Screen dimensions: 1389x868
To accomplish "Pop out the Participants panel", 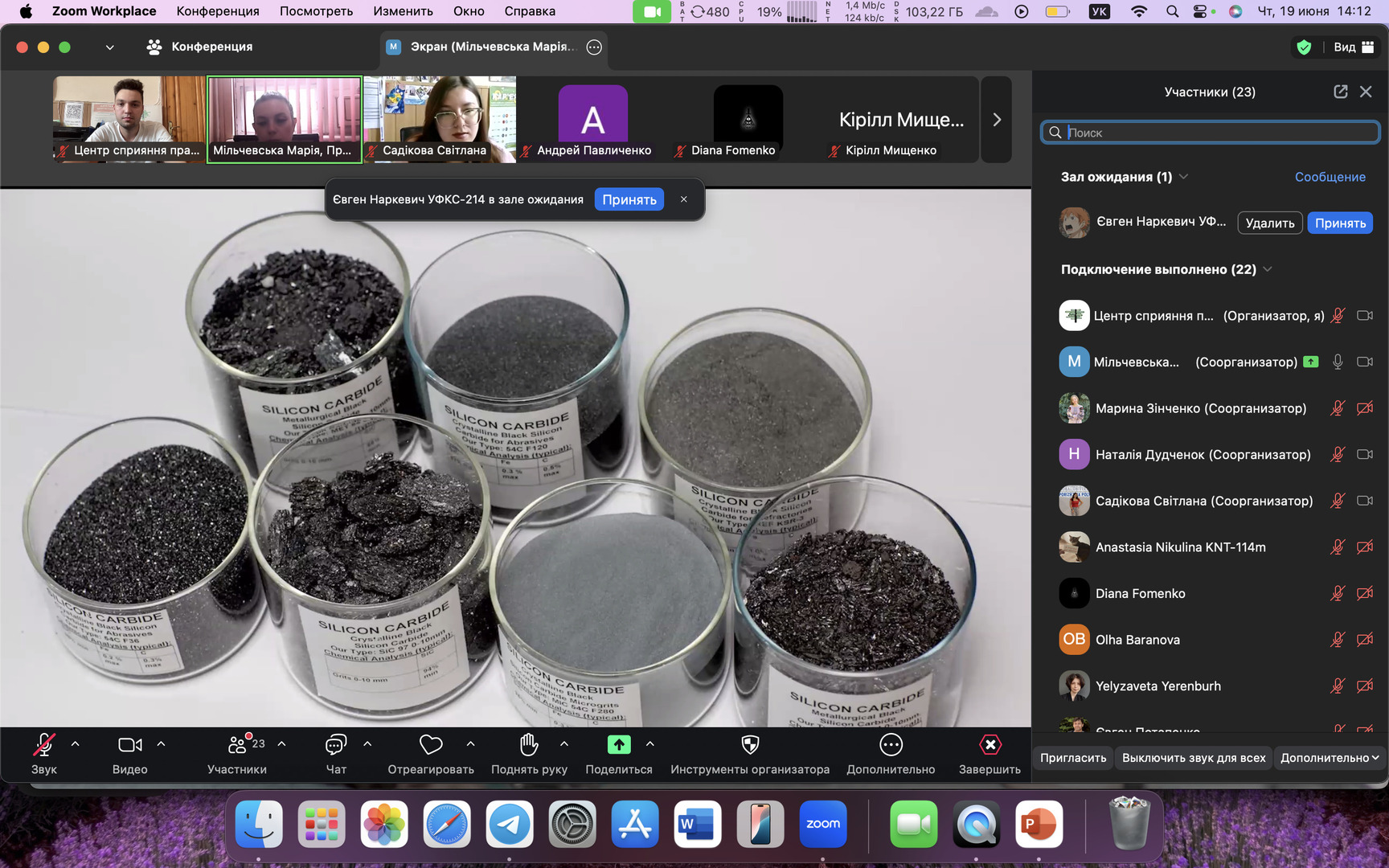I will (x=1340, y=92).
